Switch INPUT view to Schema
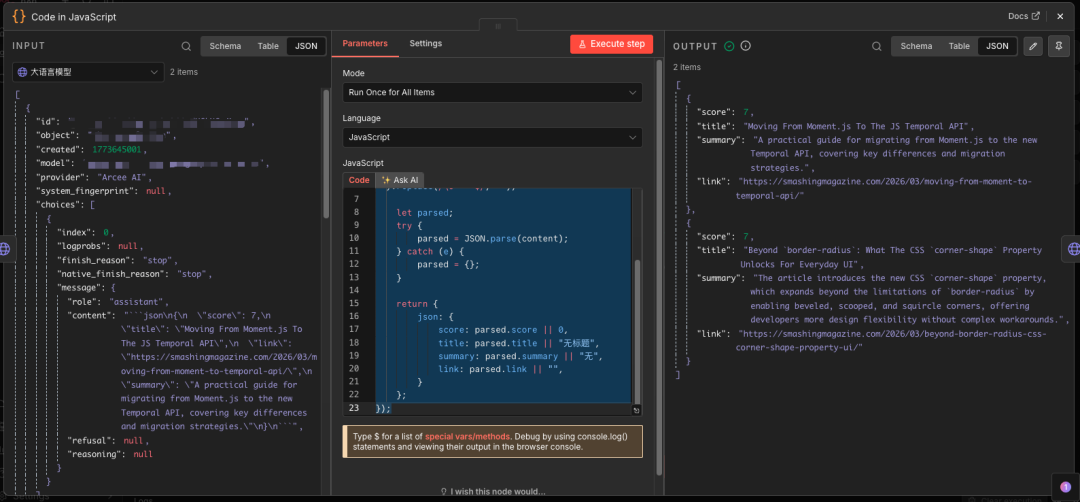This screenshot has width=1080, height=502. (x=225, y=46)
